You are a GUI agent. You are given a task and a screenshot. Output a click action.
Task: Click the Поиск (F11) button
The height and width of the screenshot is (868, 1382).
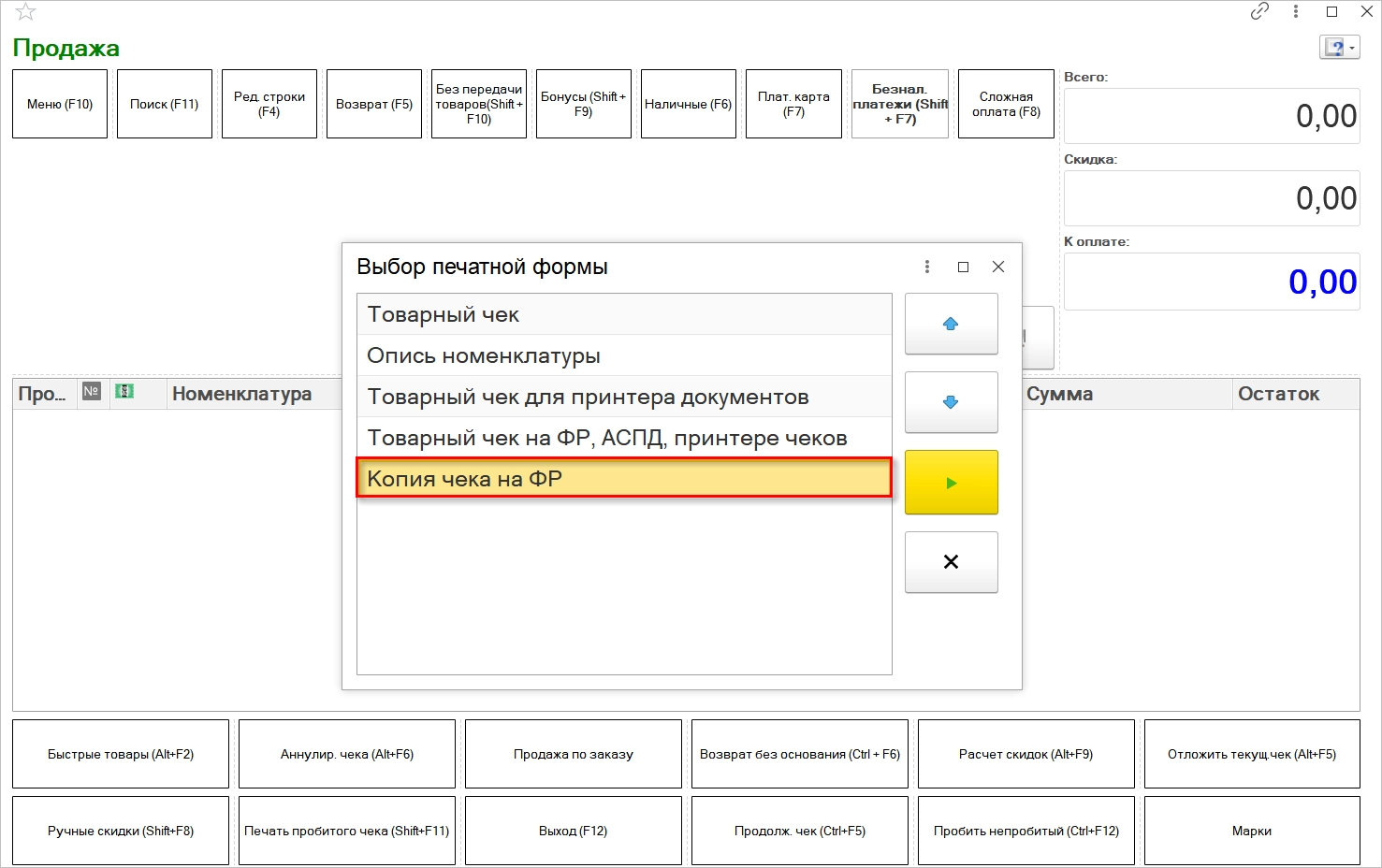pos(165,104)
